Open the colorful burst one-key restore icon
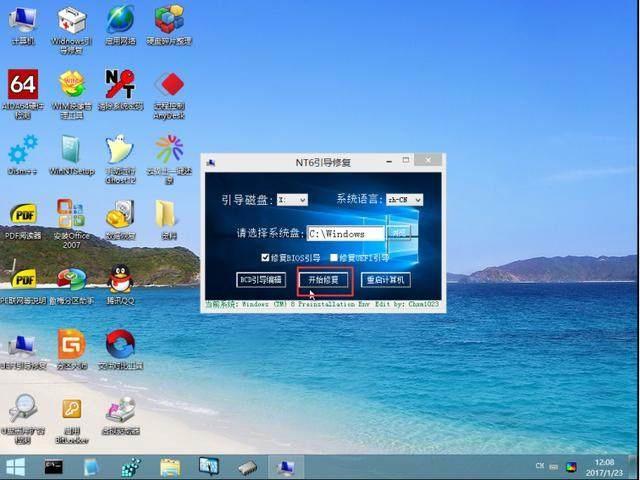The width and height of the screenshot is (640, 480). [169, 159]
